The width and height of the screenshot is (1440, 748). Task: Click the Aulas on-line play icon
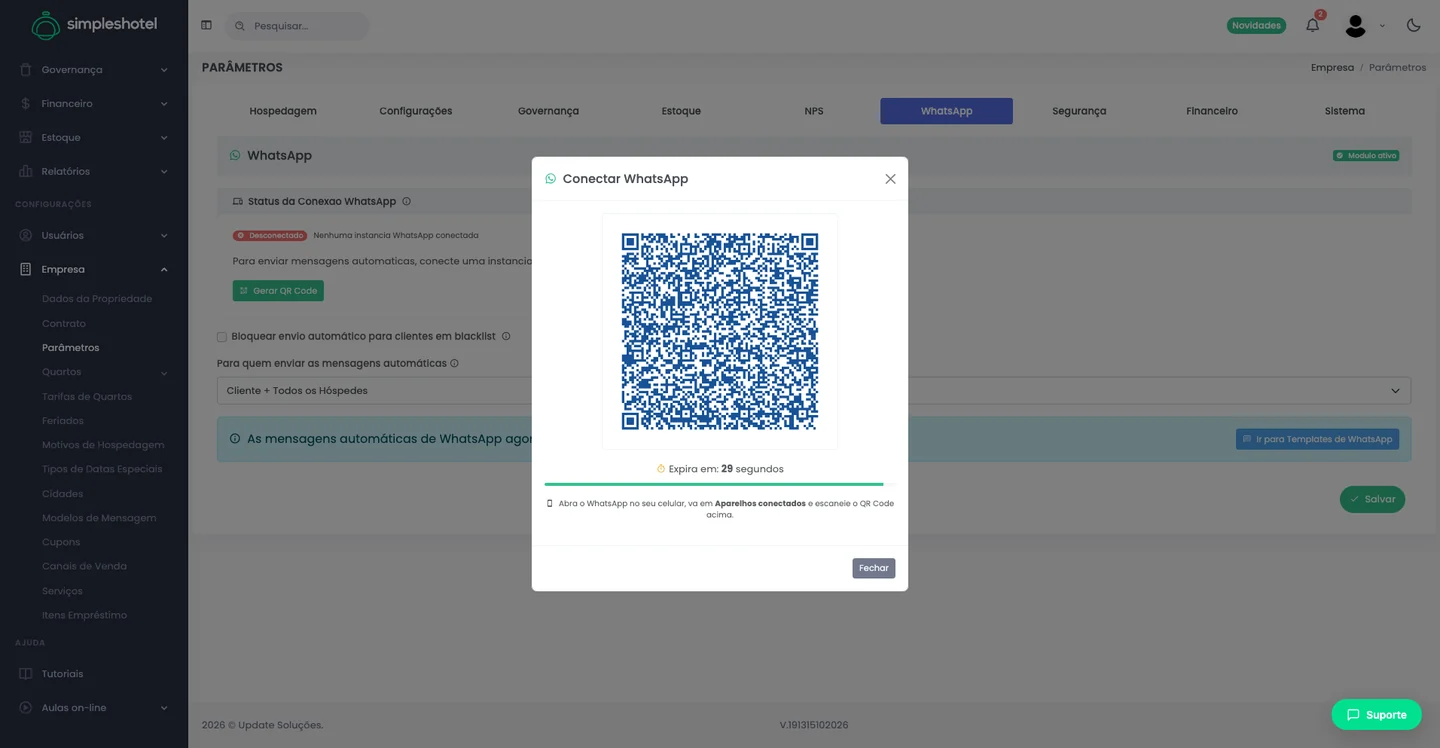tap(25, 708)
